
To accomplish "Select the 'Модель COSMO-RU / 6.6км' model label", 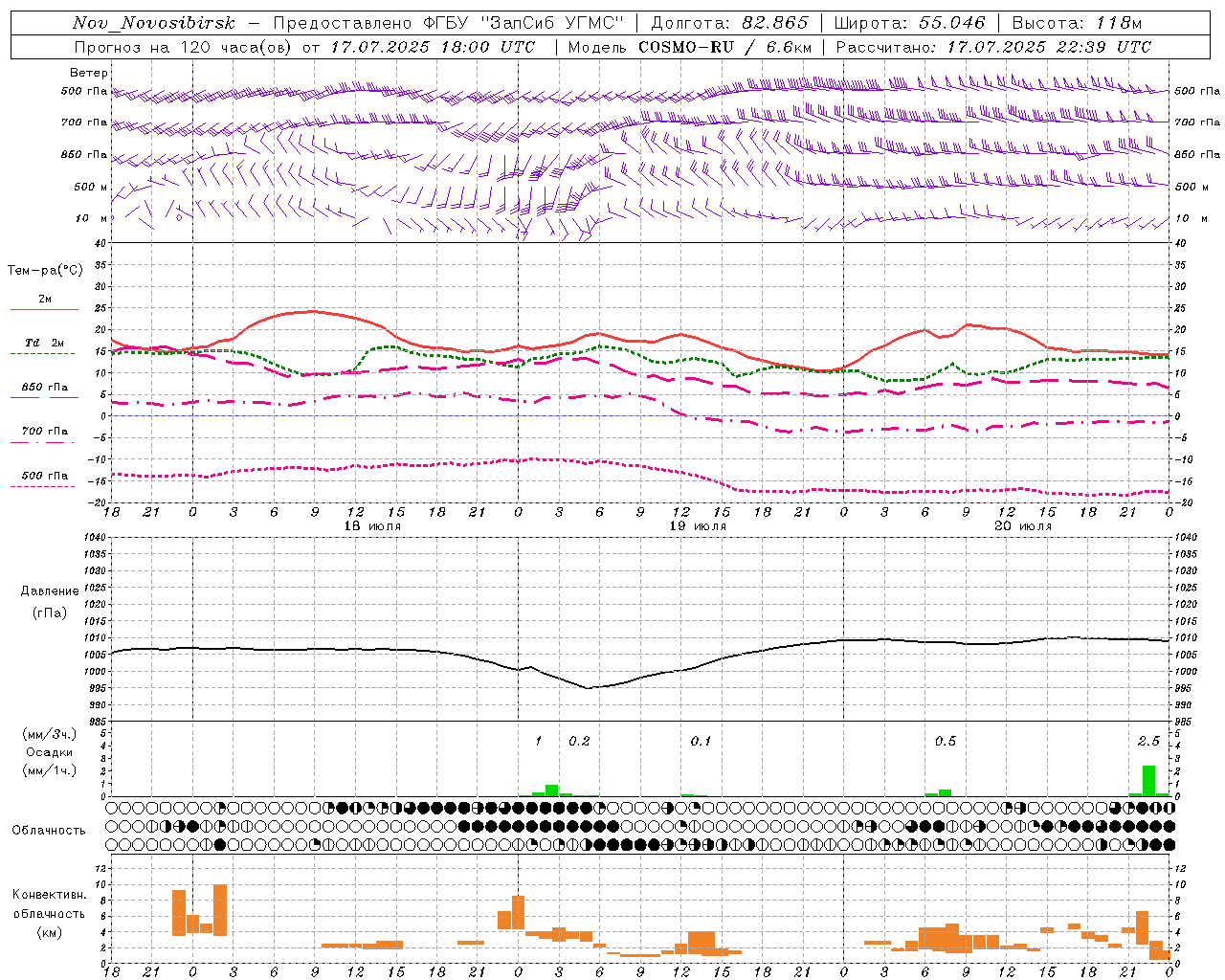I will pos(690,47).
